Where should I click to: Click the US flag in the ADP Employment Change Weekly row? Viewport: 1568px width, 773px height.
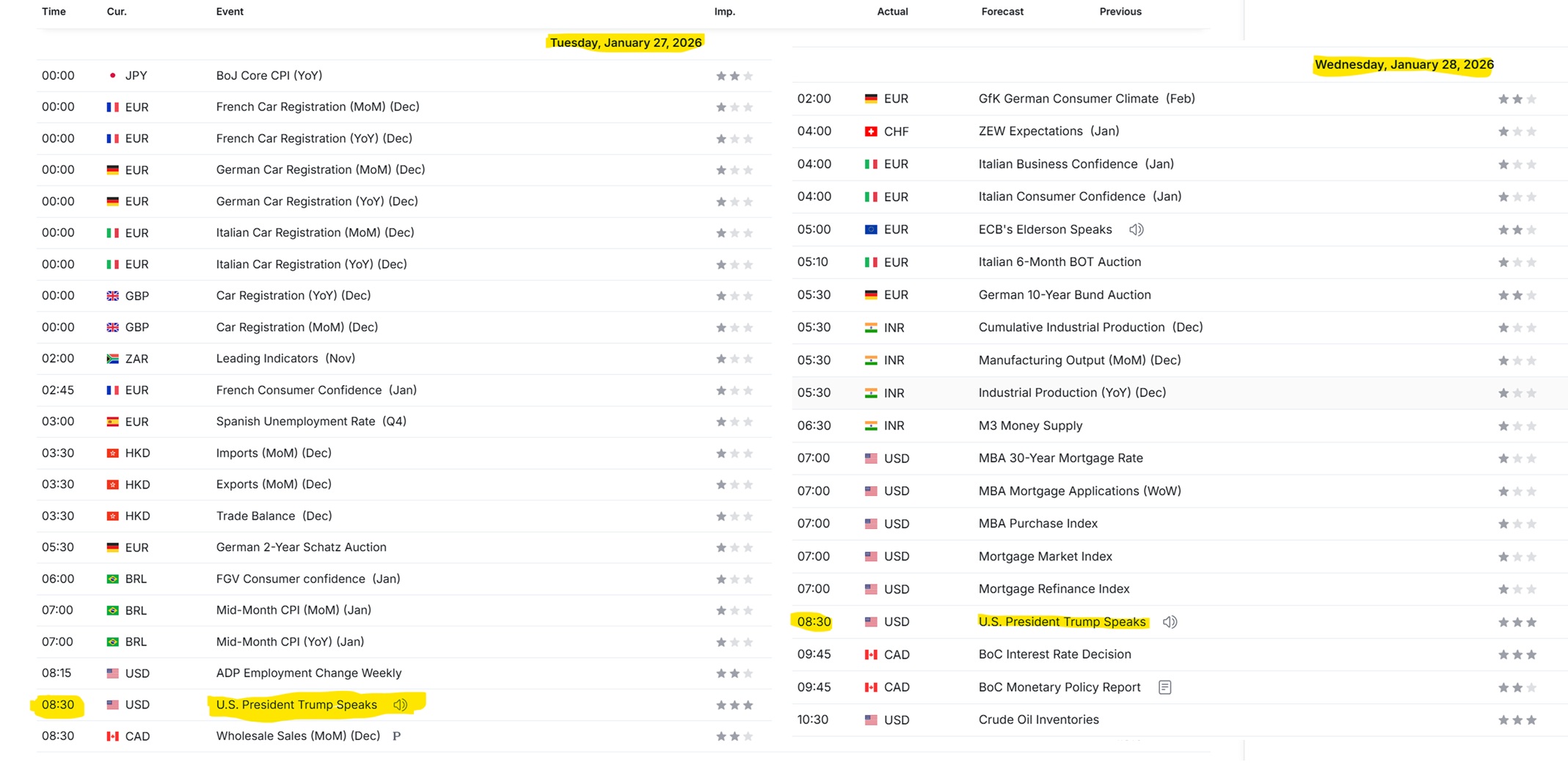coord(112,673)
